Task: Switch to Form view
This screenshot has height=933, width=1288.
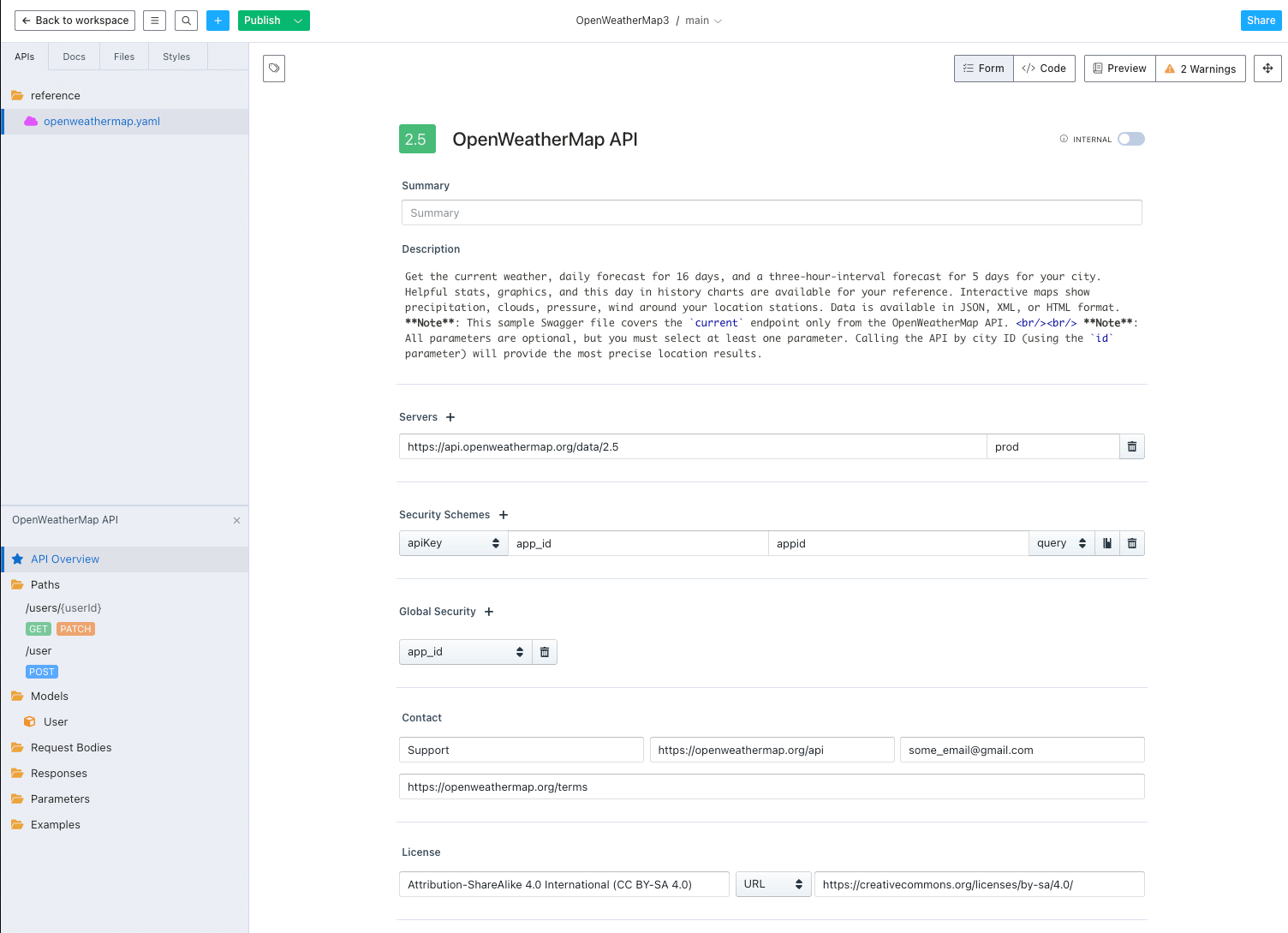Action: tap(984, 69)
